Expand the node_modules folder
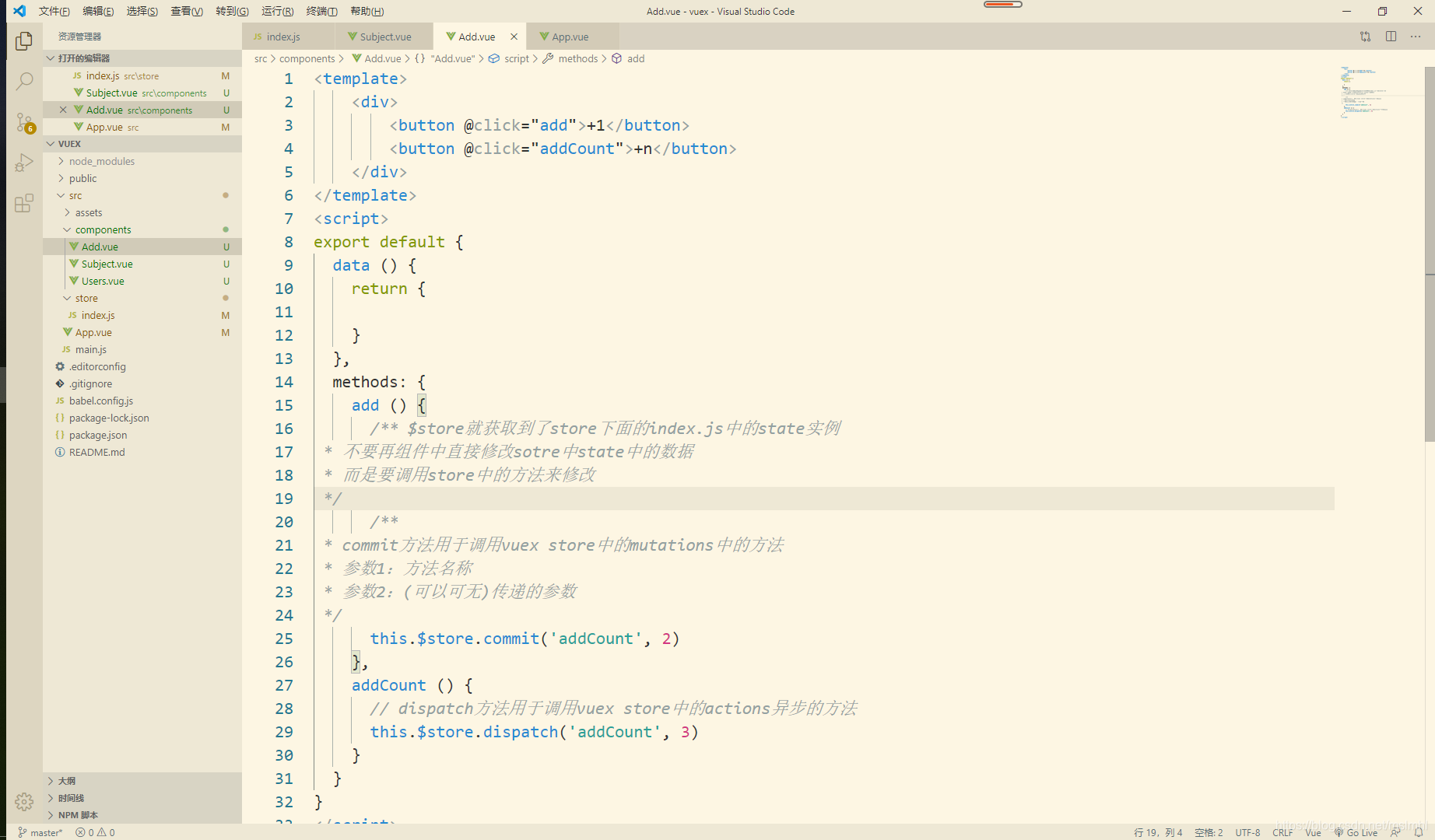 click(142, 161)
